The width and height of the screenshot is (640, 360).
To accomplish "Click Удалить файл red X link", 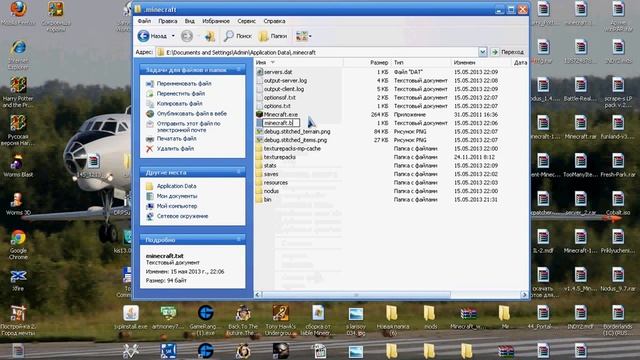I will (x=175, y=149).
